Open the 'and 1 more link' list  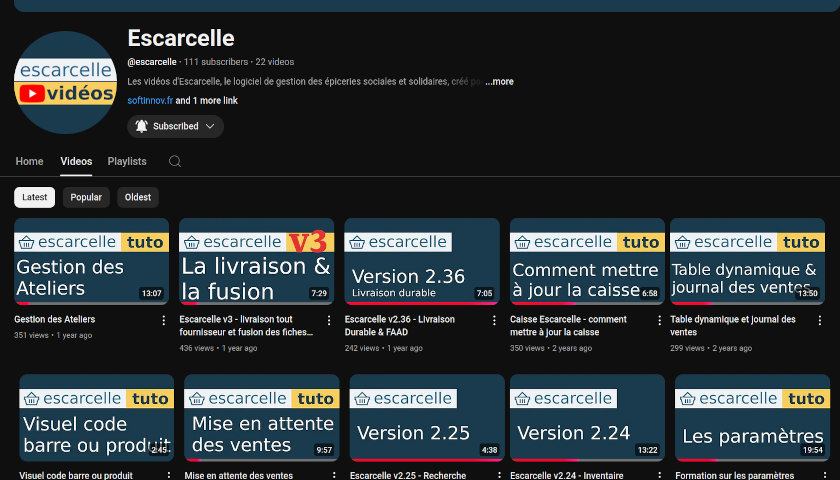click(207, 101)
